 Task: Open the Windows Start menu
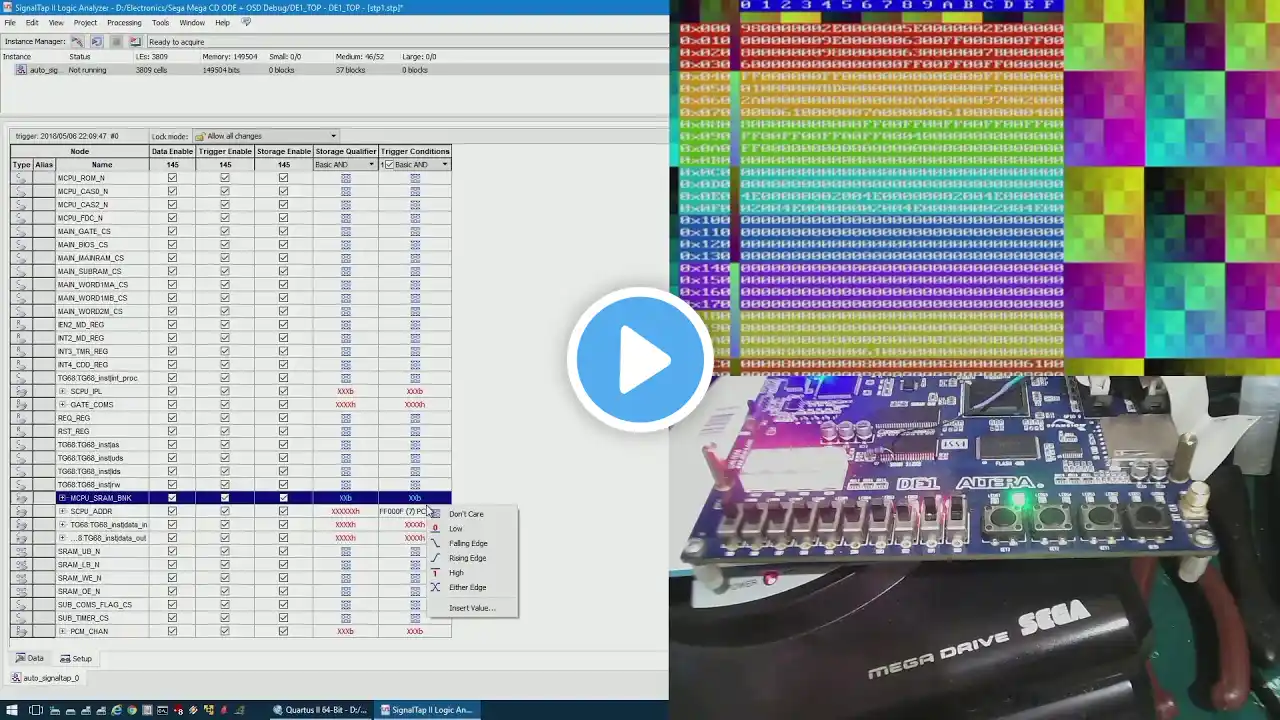(11, 710)
